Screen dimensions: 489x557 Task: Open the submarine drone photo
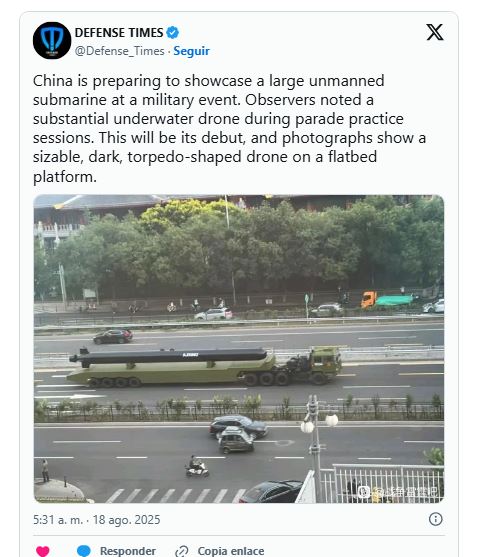pos(239,348)
